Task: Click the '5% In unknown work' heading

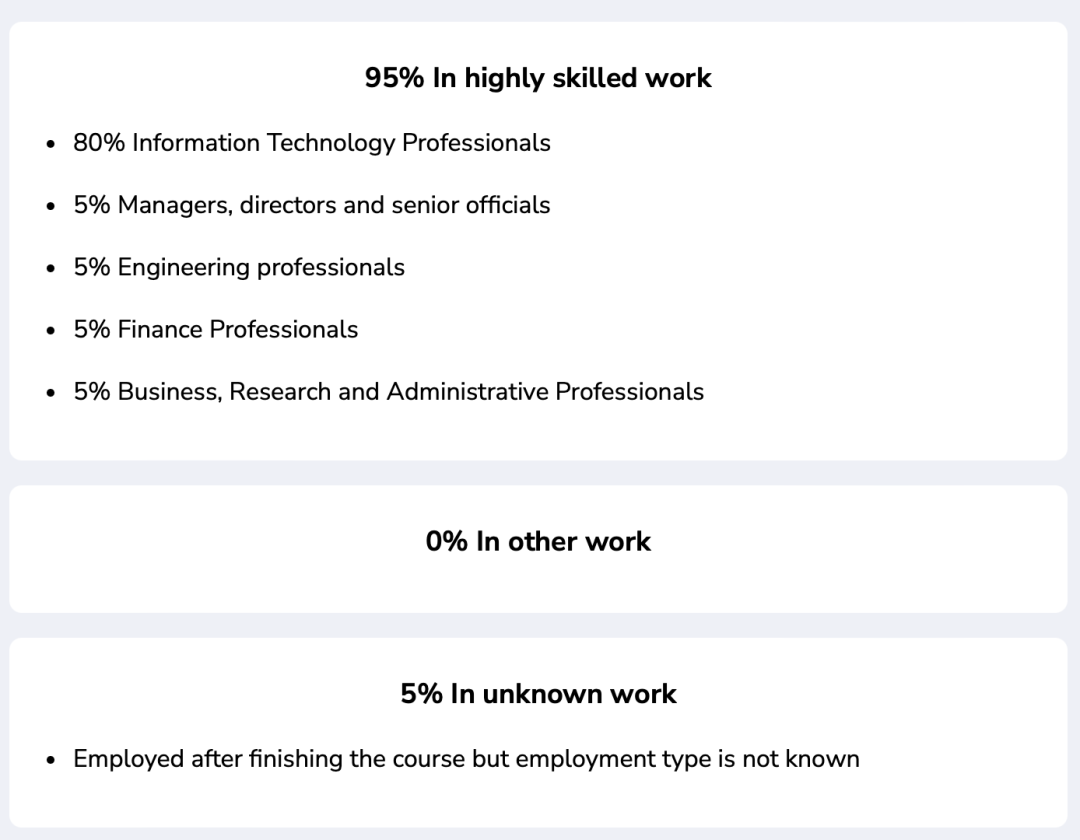Action: [538, 693]
